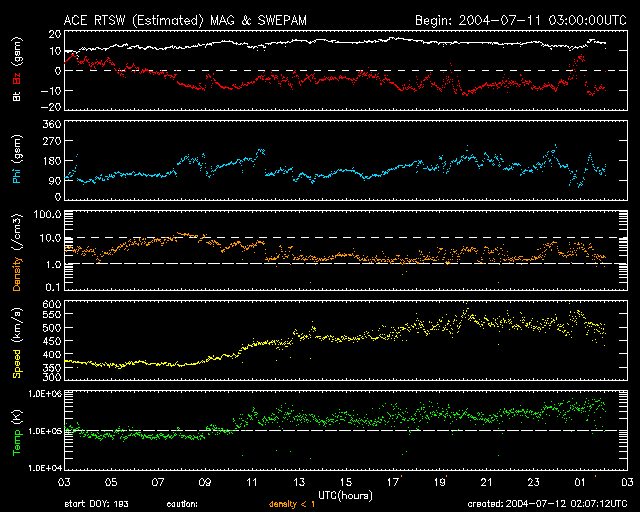Click the "100.0" tick on Density axis

coord(48,214)
